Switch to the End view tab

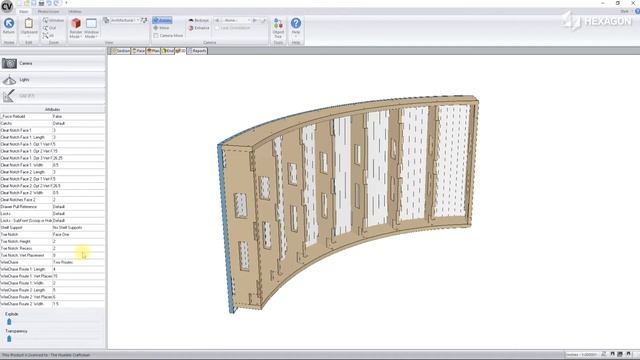168,51
